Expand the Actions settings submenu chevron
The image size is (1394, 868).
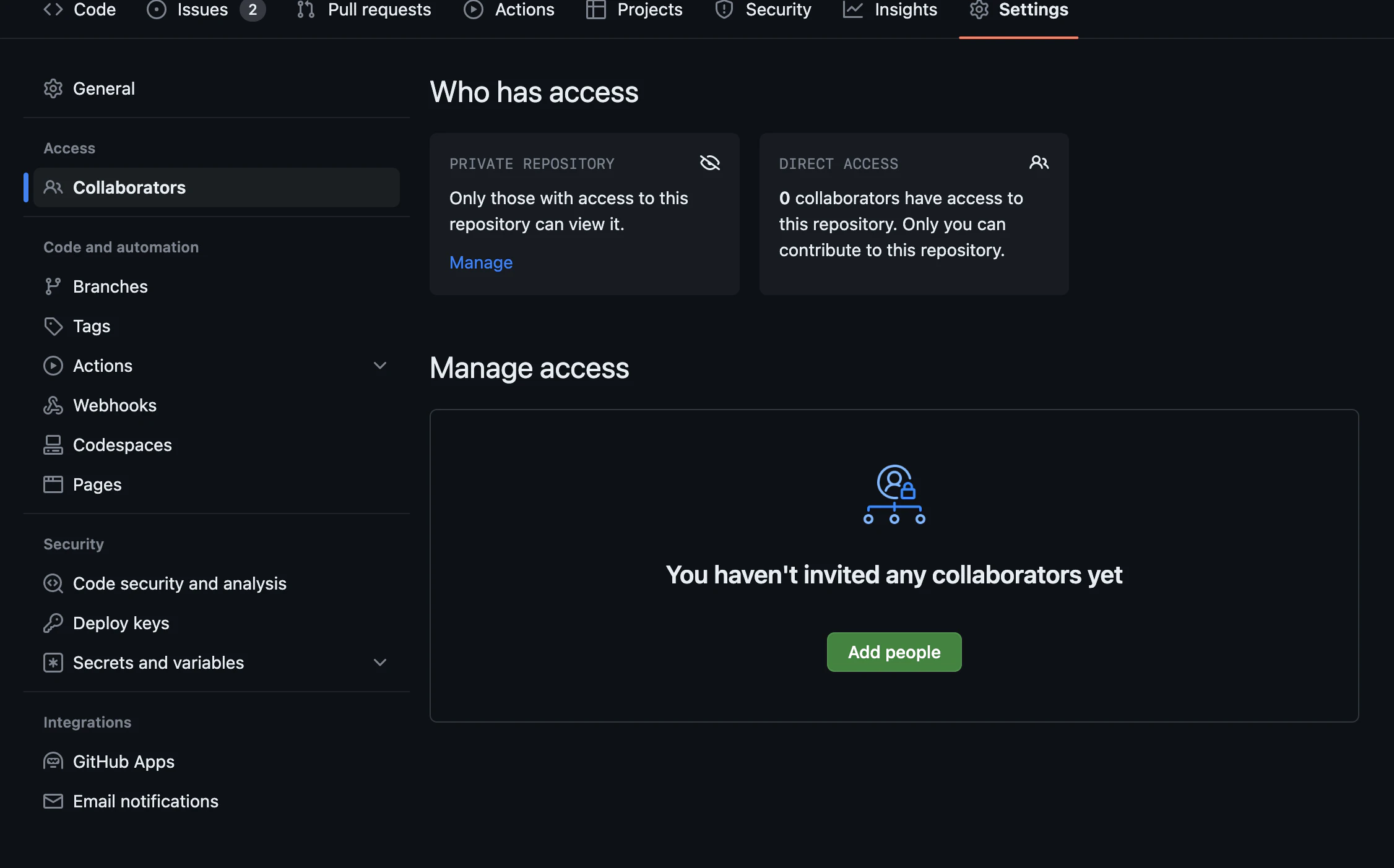[380, 366]
